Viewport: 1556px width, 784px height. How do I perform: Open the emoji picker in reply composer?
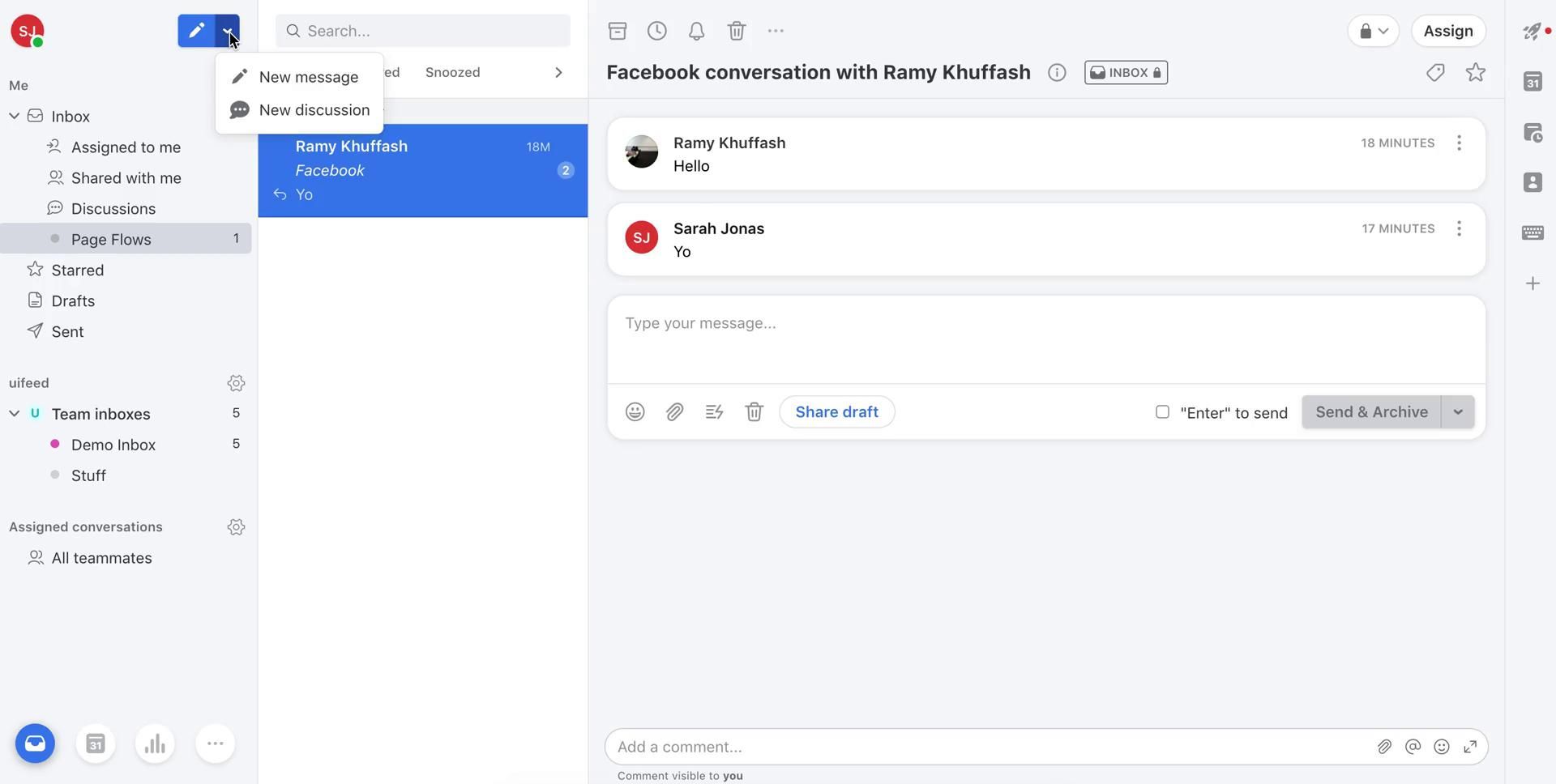[x=635, y=412]
